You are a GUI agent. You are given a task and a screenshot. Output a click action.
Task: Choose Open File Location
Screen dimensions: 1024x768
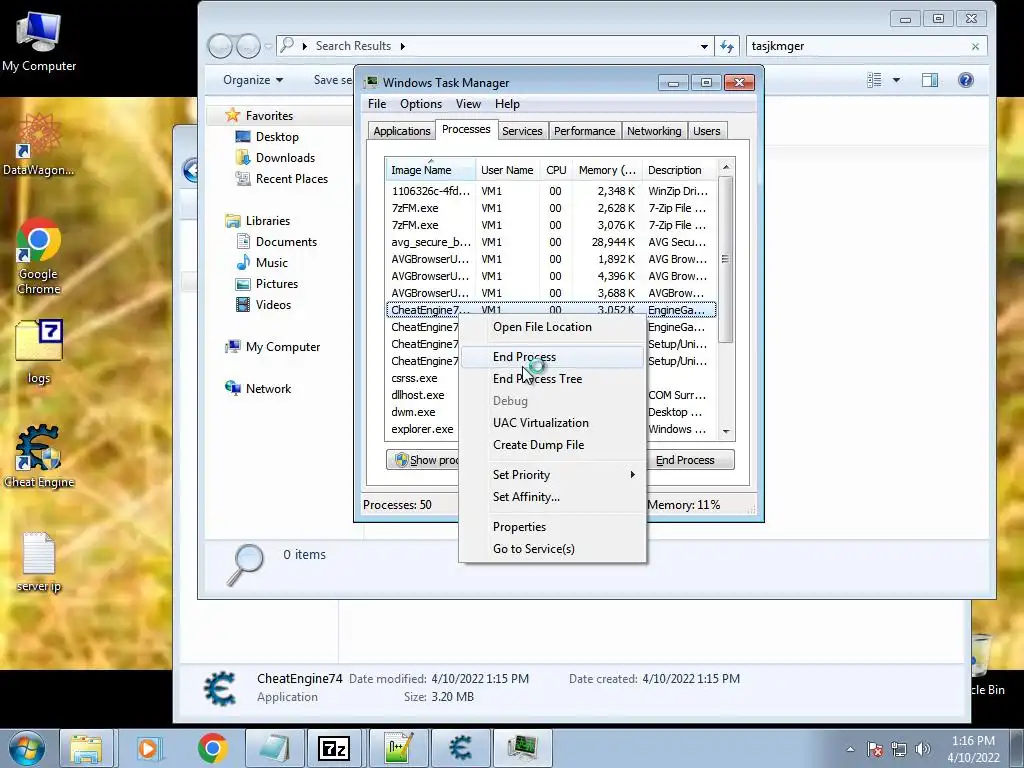552,327
